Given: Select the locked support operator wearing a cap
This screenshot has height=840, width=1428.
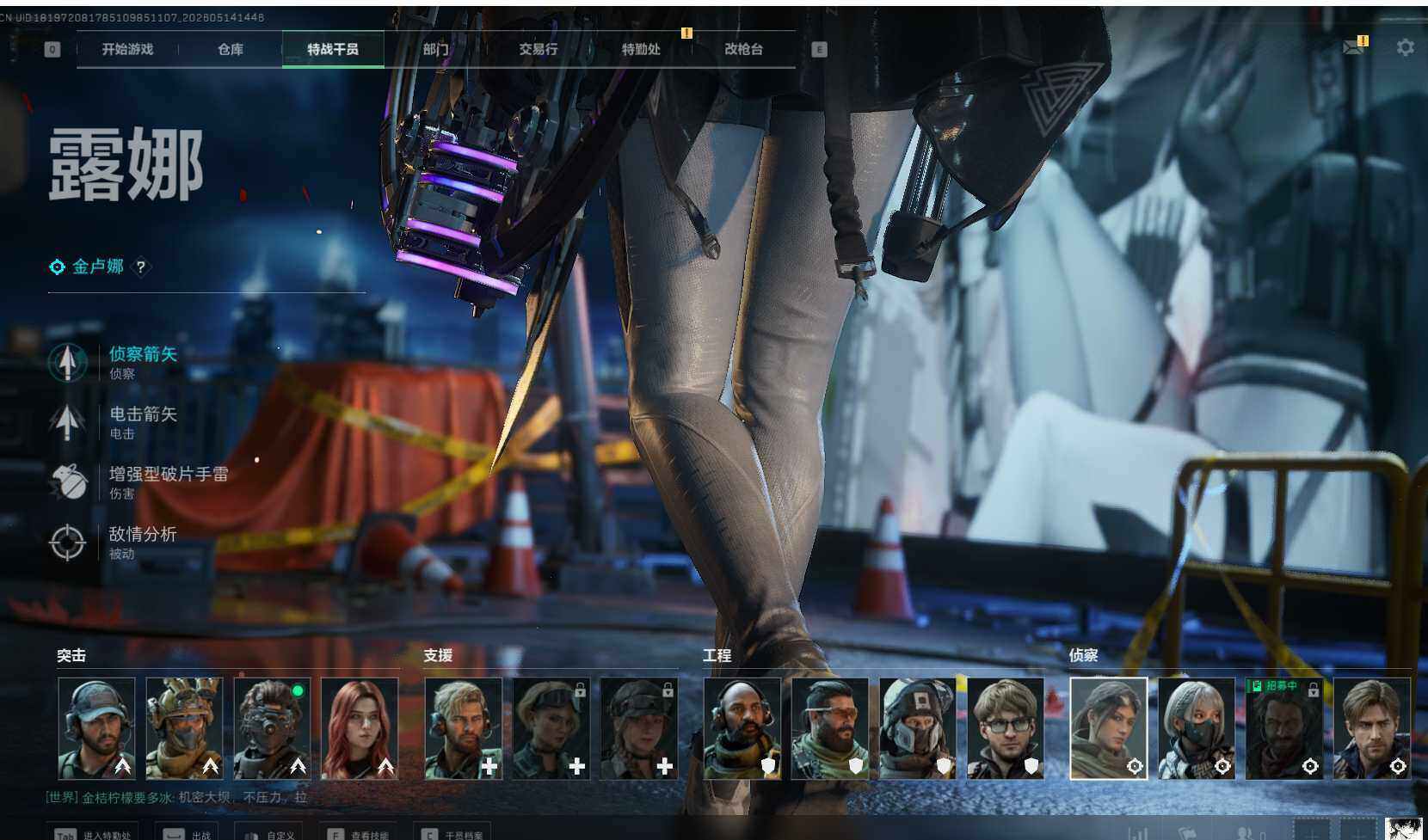Looking at the screenshot, I should (x=638, y=728).
